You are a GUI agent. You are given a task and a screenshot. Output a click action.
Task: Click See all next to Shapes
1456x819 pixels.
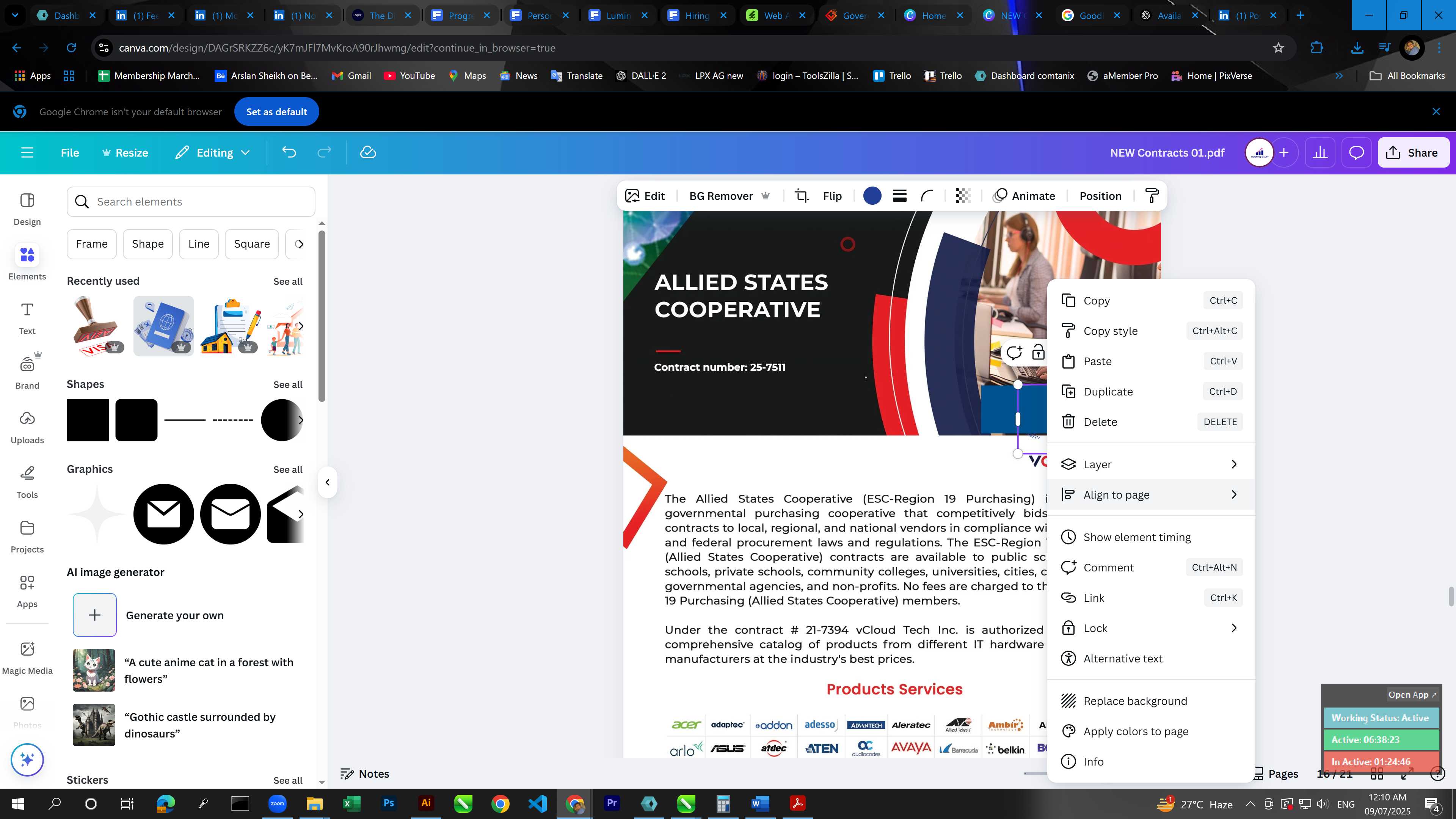tap(288, 384)
